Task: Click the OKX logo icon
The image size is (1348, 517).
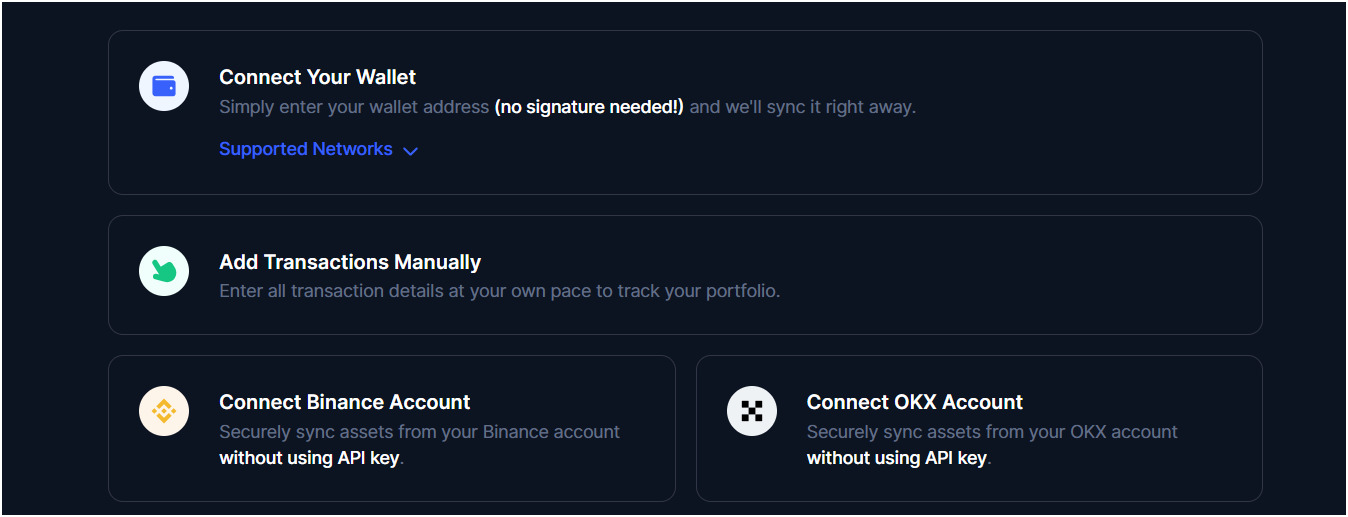Action: [x=752, y=411]
